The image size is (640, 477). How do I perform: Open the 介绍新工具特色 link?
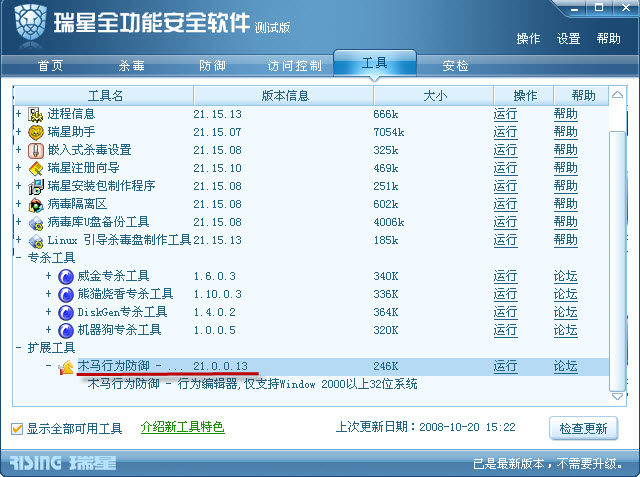point(182,427)
